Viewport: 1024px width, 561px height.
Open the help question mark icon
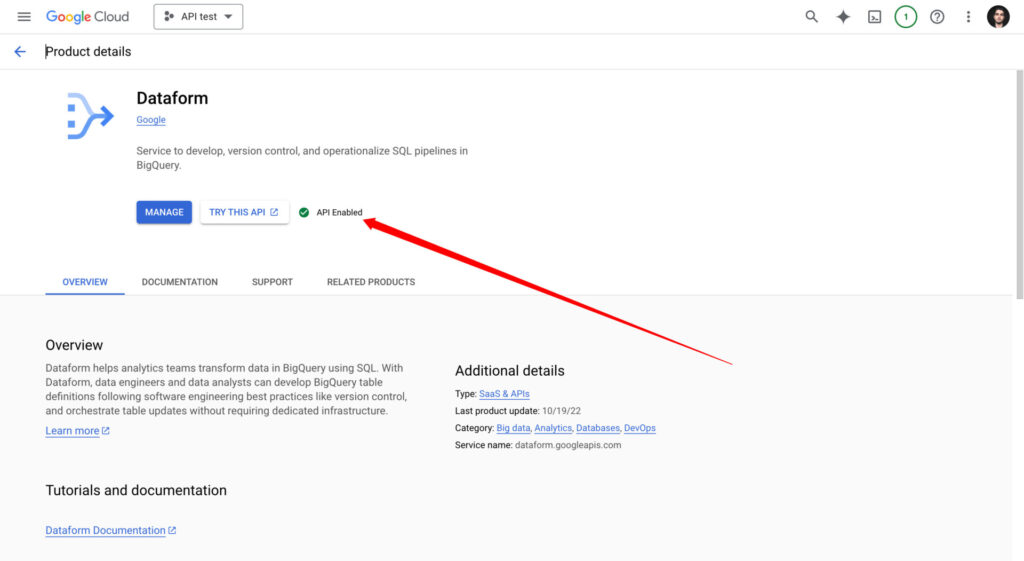[x=937, y=17]
